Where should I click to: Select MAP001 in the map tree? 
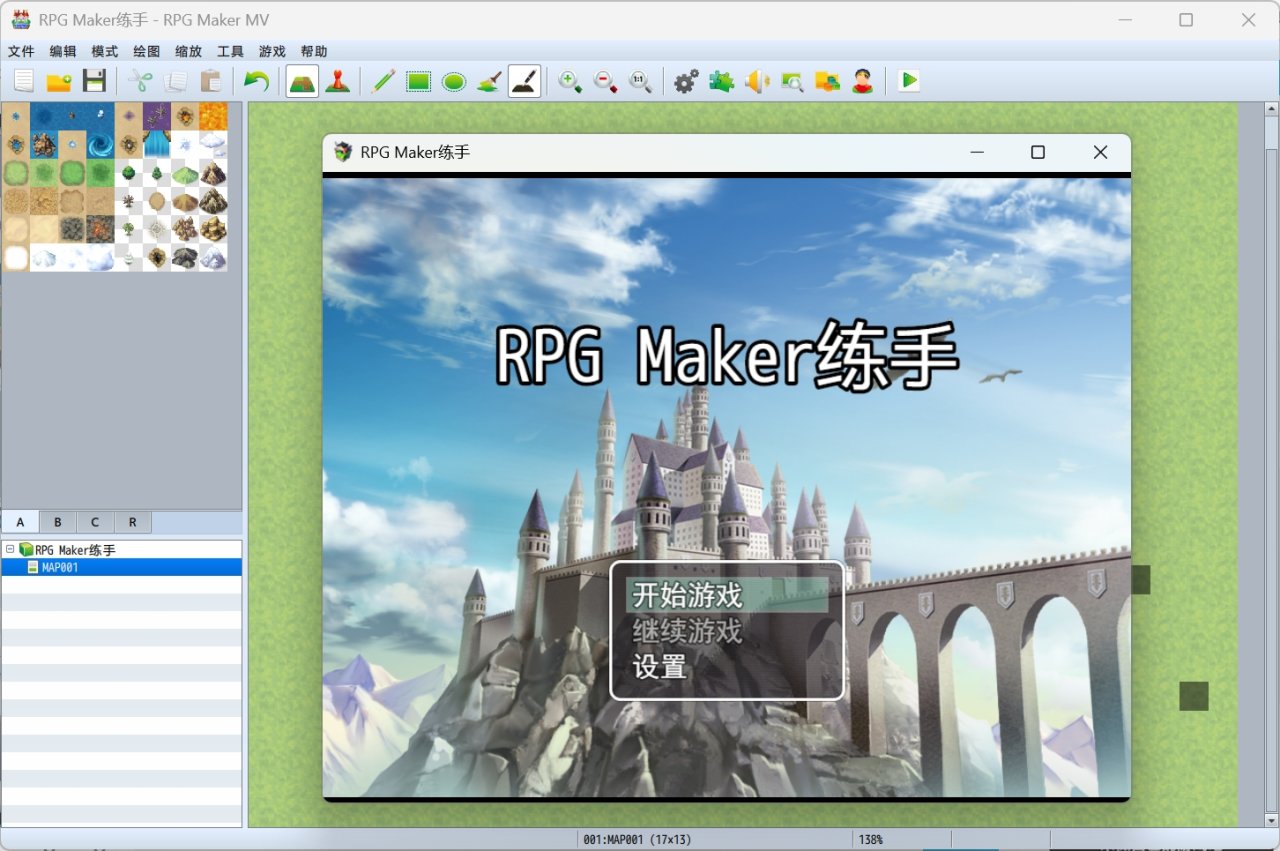(x=121, y=567)
